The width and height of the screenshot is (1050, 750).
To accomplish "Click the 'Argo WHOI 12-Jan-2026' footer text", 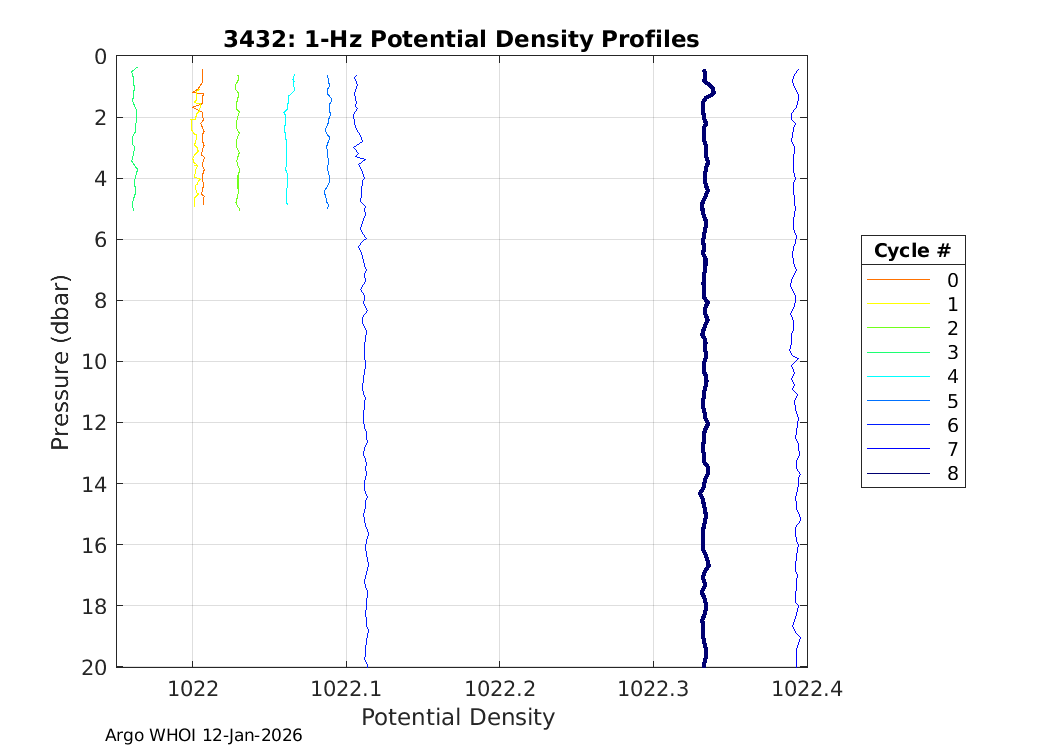I will click(x=203, y=735).
